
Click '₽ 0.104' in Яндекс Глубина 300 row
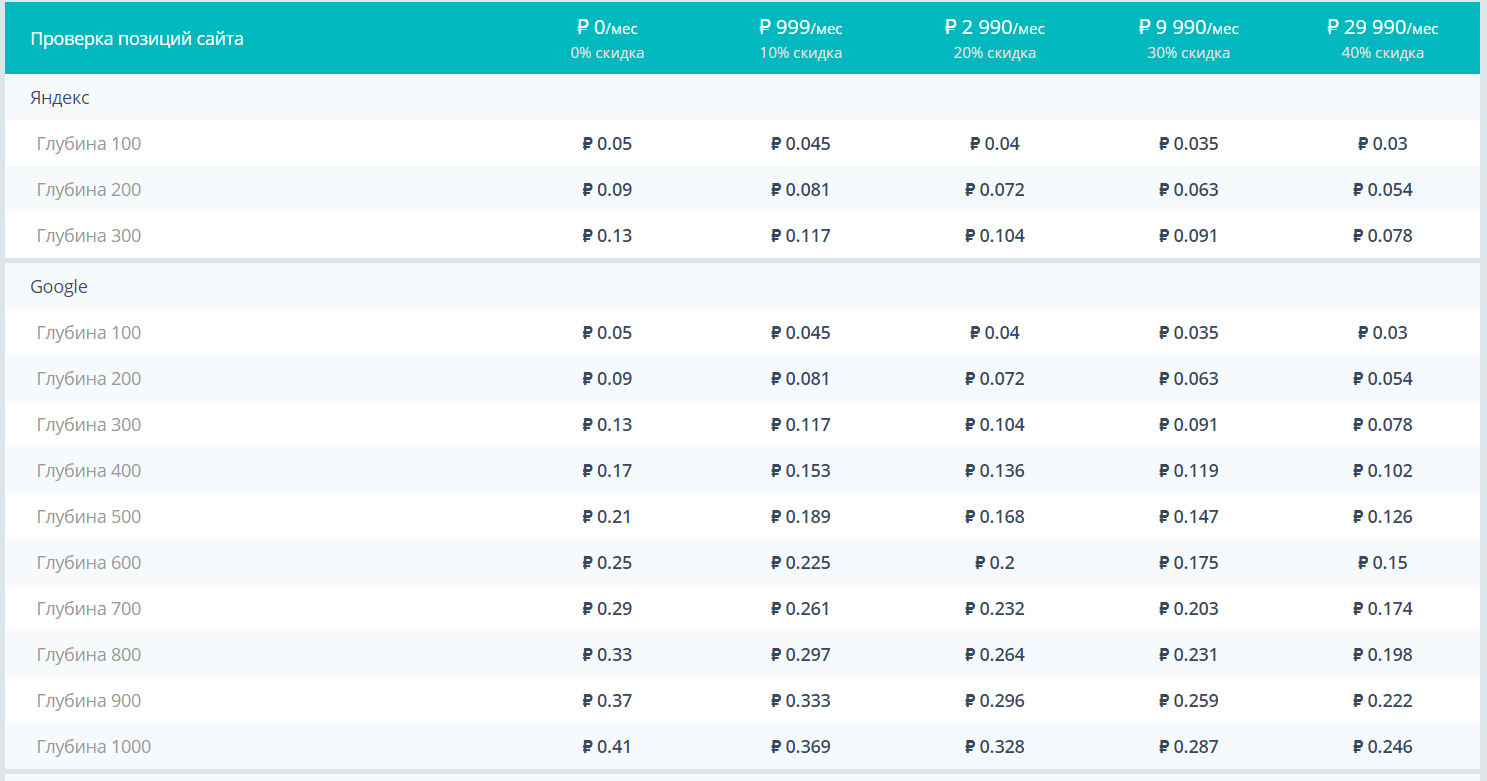[995, 236]
